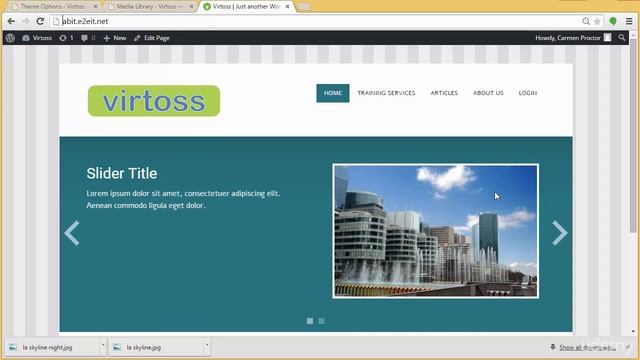Open the comments bubble in admin bar
This screenshot has height=360, width=640.
[88, 38]
